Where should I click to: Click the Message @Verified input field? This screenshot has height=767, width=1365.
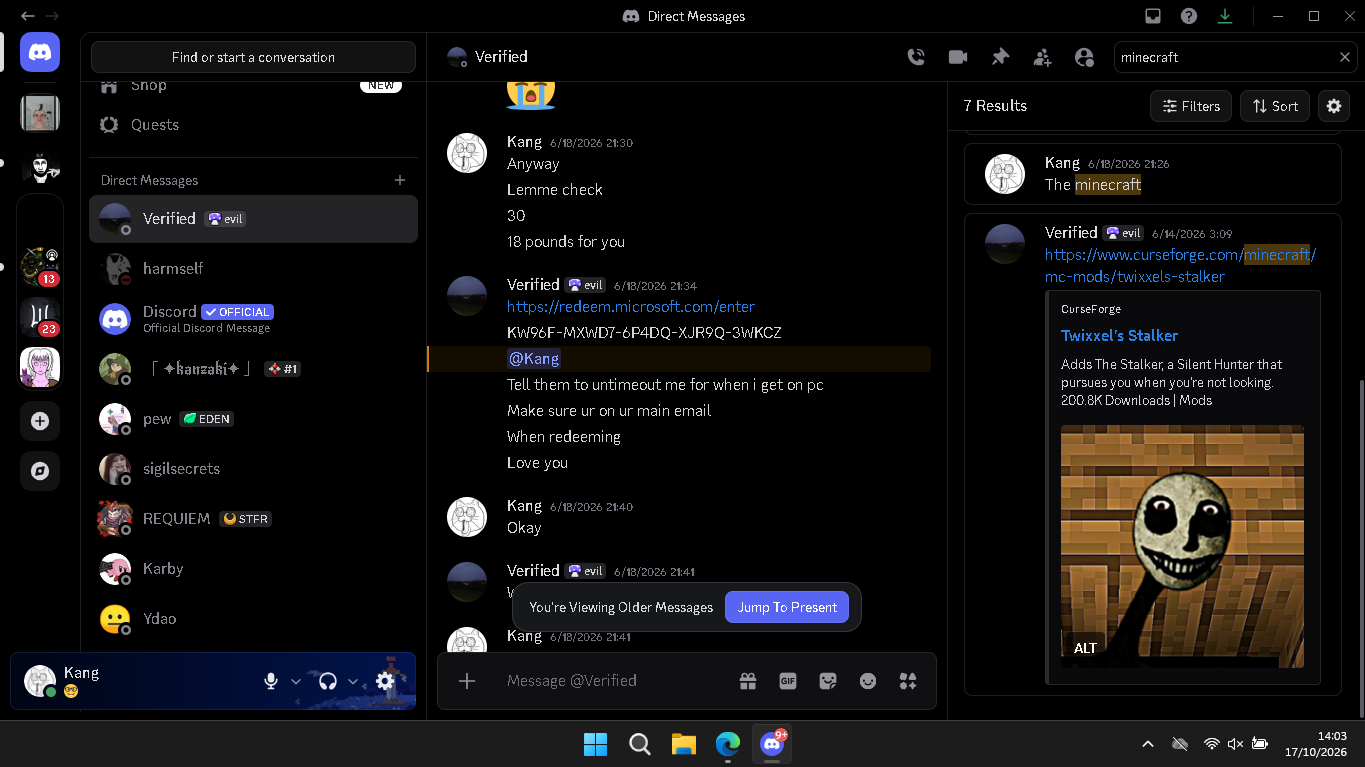610,681
